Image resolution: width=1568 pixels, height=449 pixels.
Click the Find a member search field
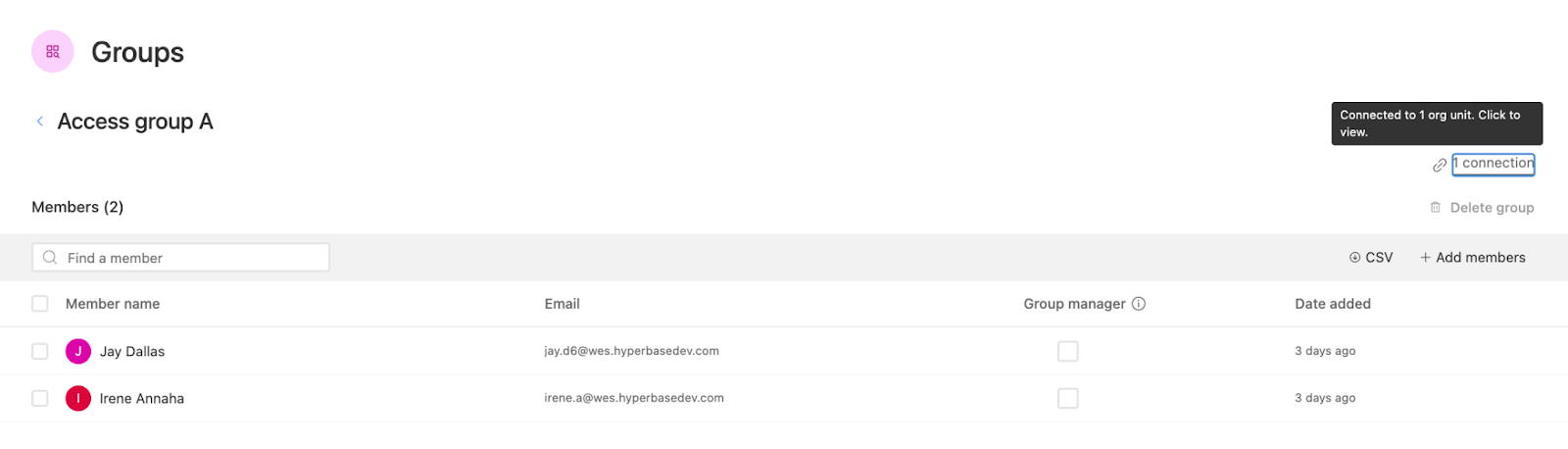tap(181, 258)
